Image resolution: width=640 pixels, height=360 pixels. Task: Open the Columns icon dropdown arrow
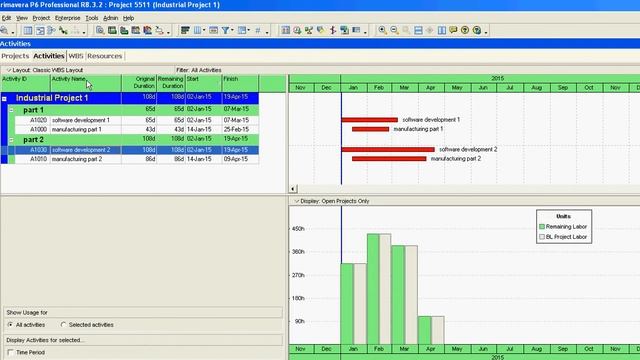pyautogui.click(x=204, y=30)
